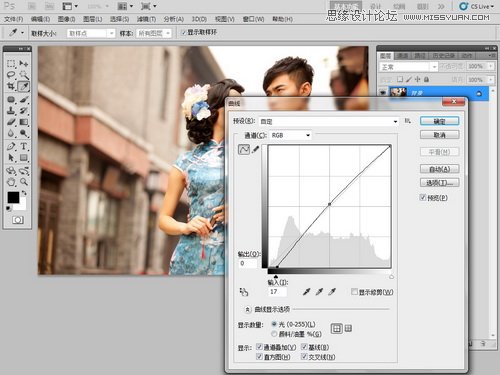
Task: Select the 3D Object Rotate tool
Action: click(11, 171)
